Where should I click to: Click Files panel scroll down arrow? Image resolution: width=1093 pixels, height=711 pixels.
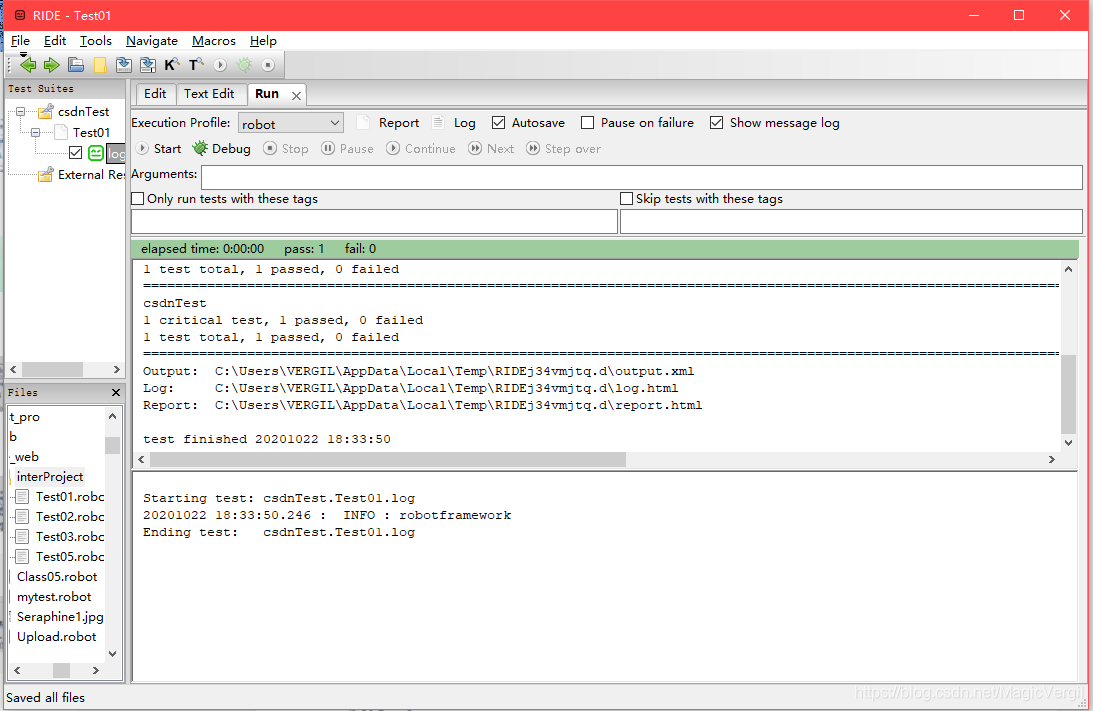(112, 654)
